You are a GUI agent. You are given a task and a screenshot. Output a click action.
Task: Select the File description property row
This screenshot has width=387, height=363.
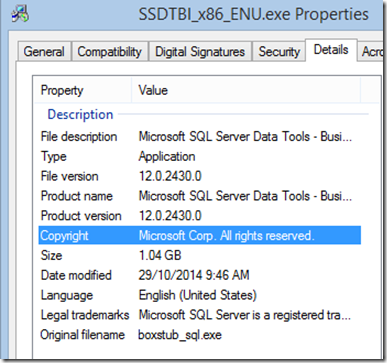click(199, 137)
